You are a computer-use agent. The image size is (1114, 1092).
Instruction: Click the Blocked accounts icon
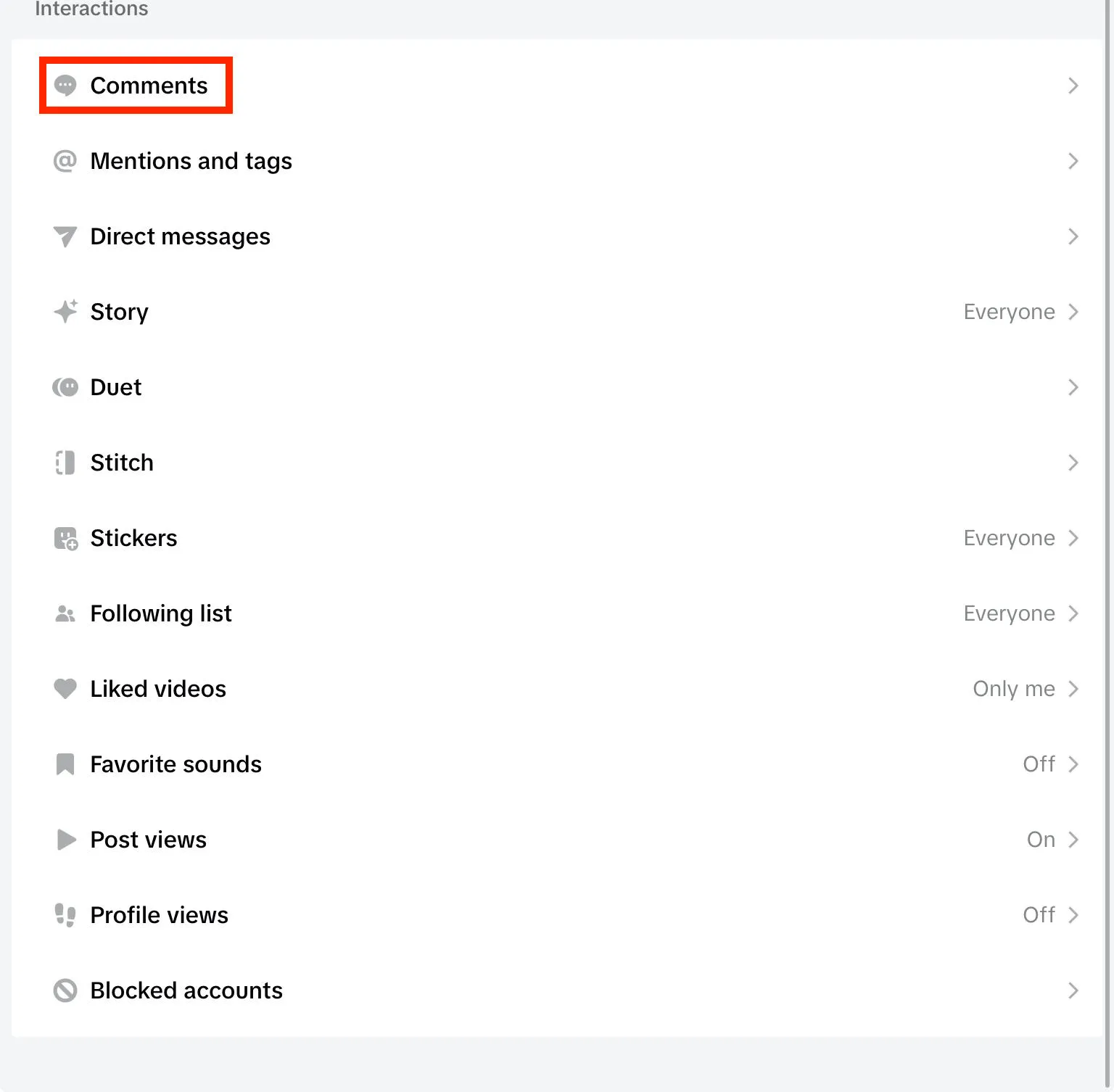pyautogui.click(x=65, y=990)
